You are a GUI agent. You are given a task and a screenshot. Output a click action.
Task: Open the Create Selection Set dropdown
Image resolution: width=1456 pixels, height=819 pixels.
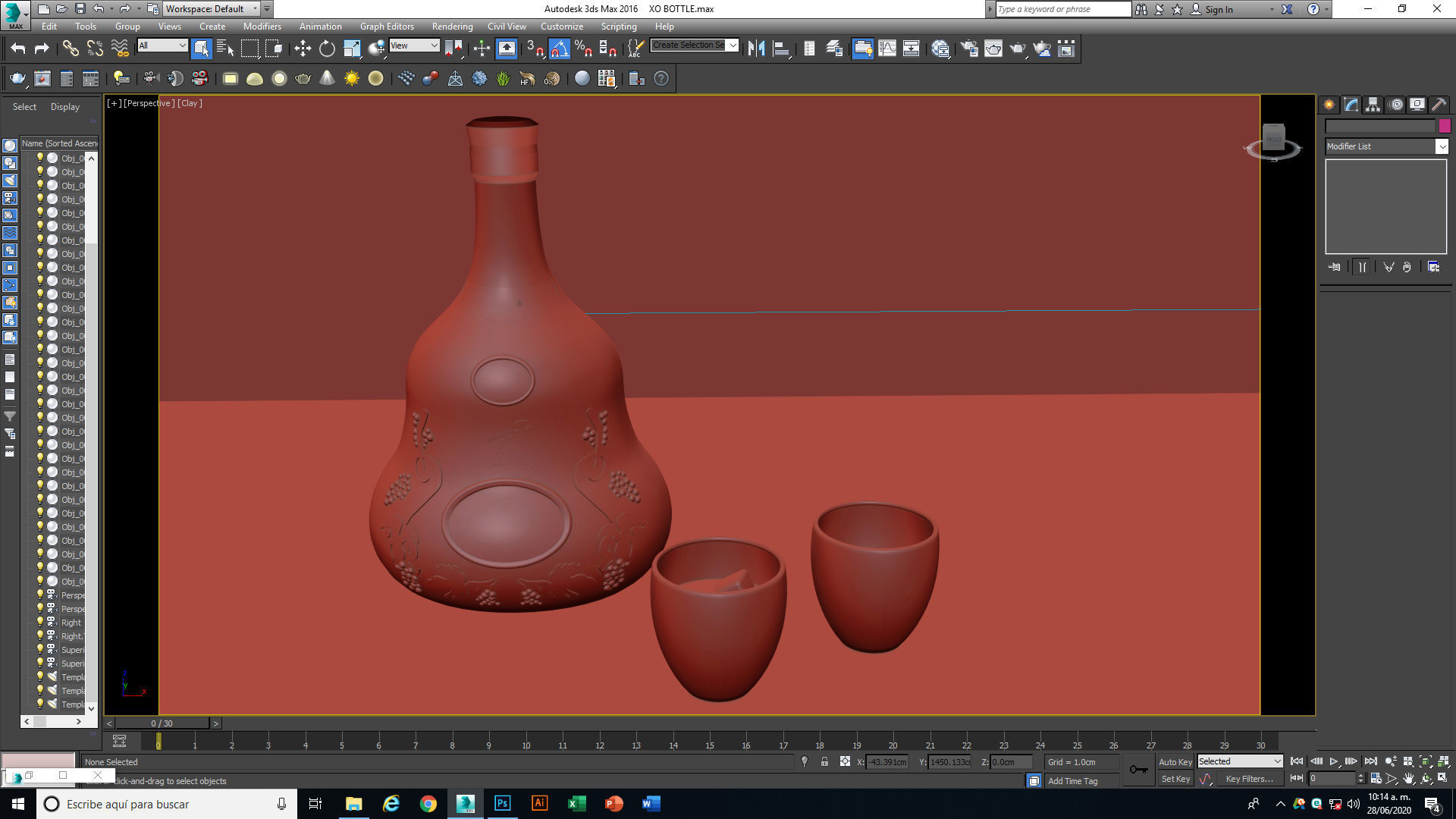tap(695, 45)
